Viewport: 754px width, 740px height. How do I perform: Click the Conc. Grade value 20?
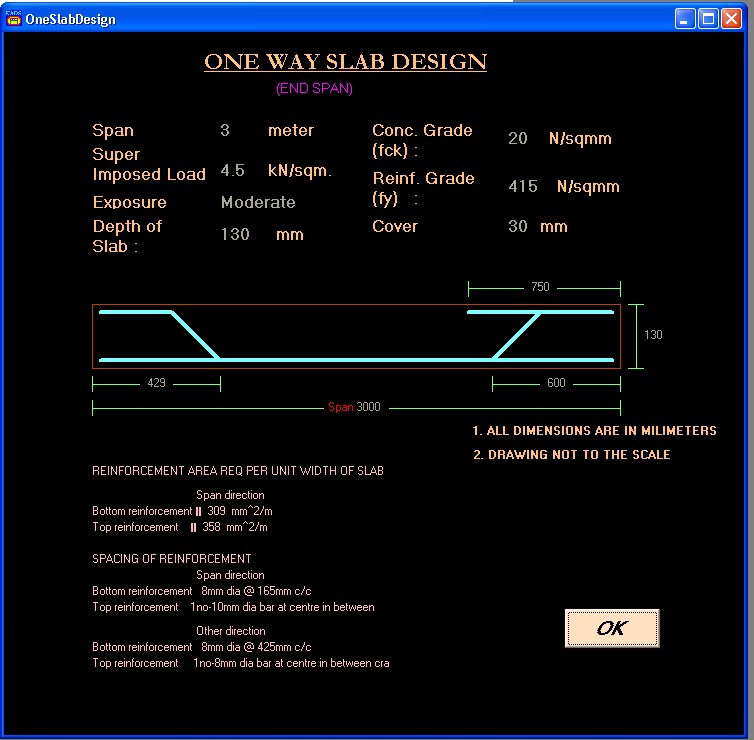pyautogui.click(x=518, y=138)
